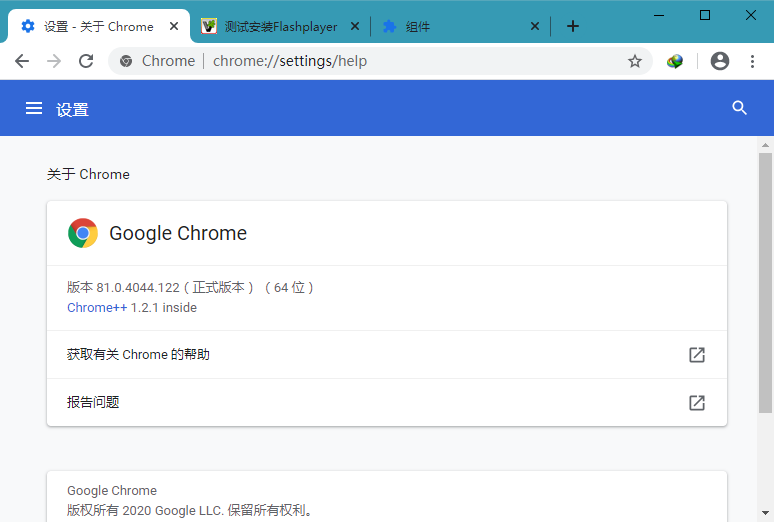Image resolution: width=774 pixels, height=522 pixels.
Task: Click the 设置 title in the blue header
Action: point(72,109)
